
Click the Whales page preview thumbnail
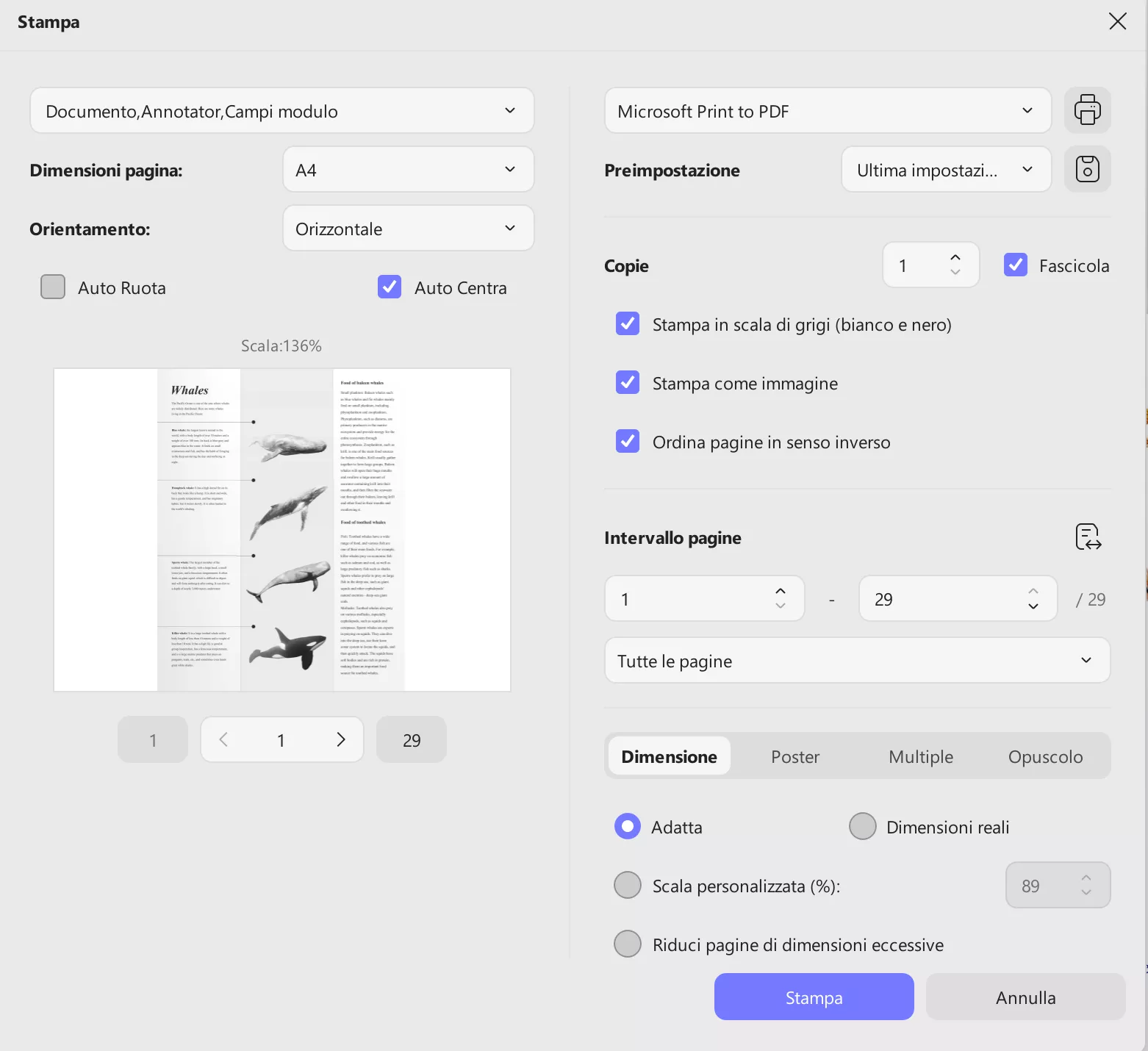click(x=282, y=530)
